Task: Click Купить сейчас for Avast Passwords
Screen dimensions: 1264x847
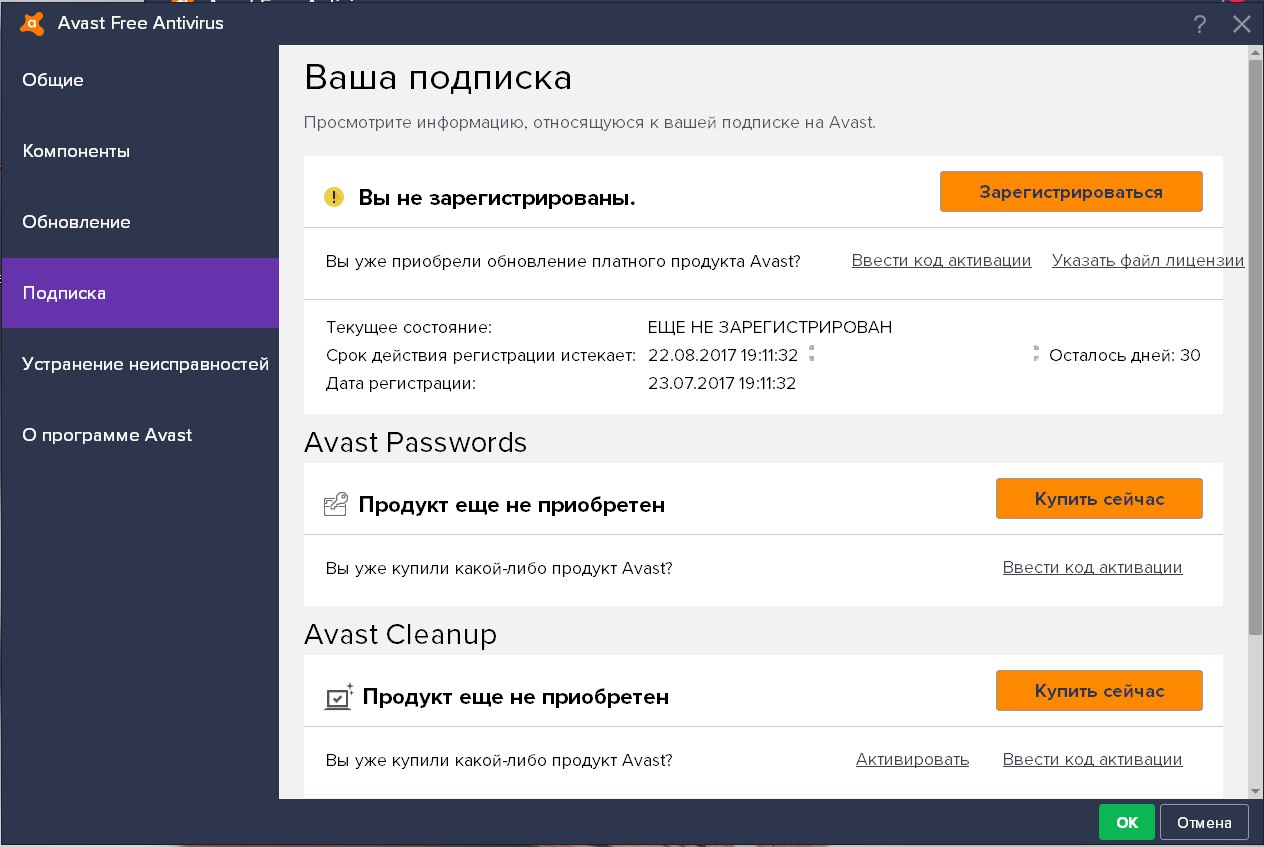Action: [1099, 499]
